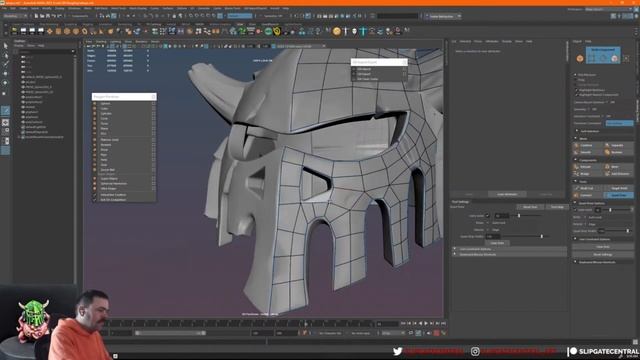
Task: Click the animation range slider bar at bottom
Action: [x=170, y=333]
